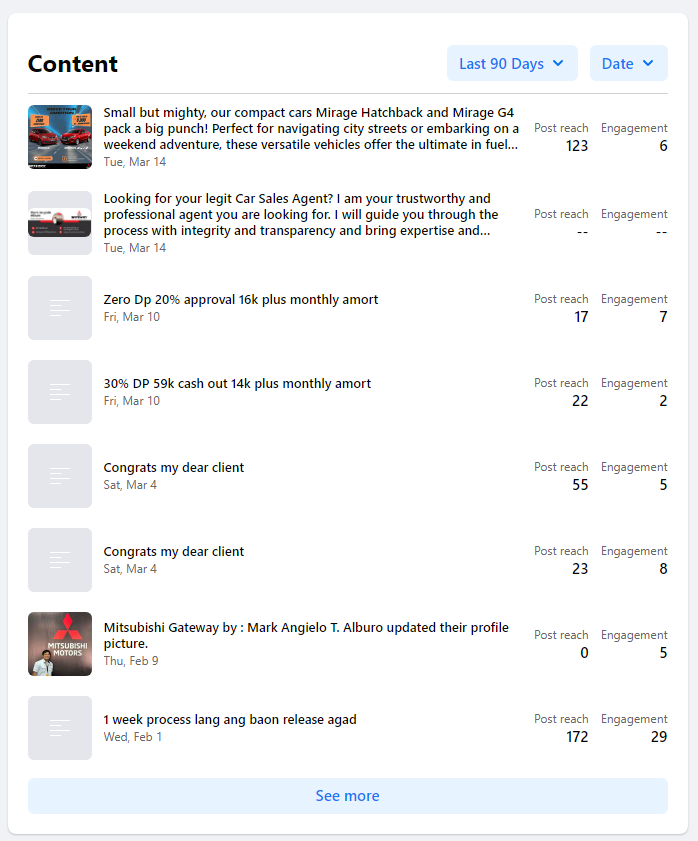The height and width of the screenshot is (841, 698).
Task: Click the Mitsubishi Motors profile picture thumbnail
Action: 60,644
